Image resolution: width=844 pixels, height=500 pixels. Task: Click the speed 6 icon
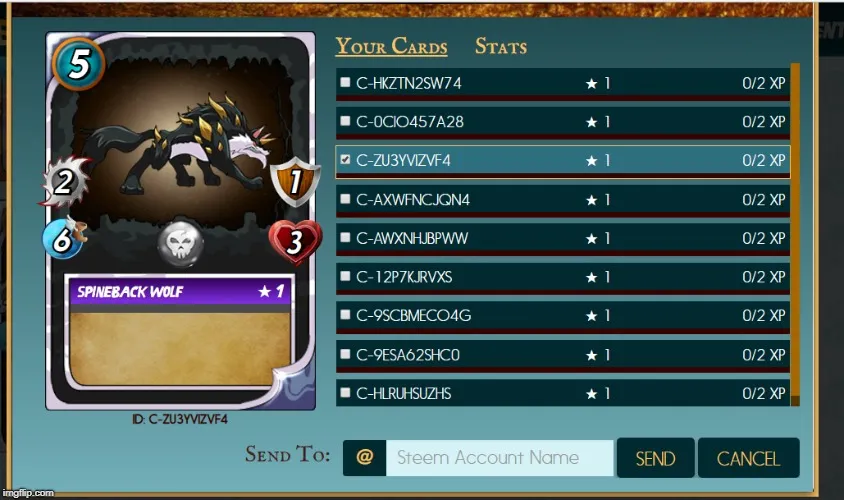pos(64,238)
